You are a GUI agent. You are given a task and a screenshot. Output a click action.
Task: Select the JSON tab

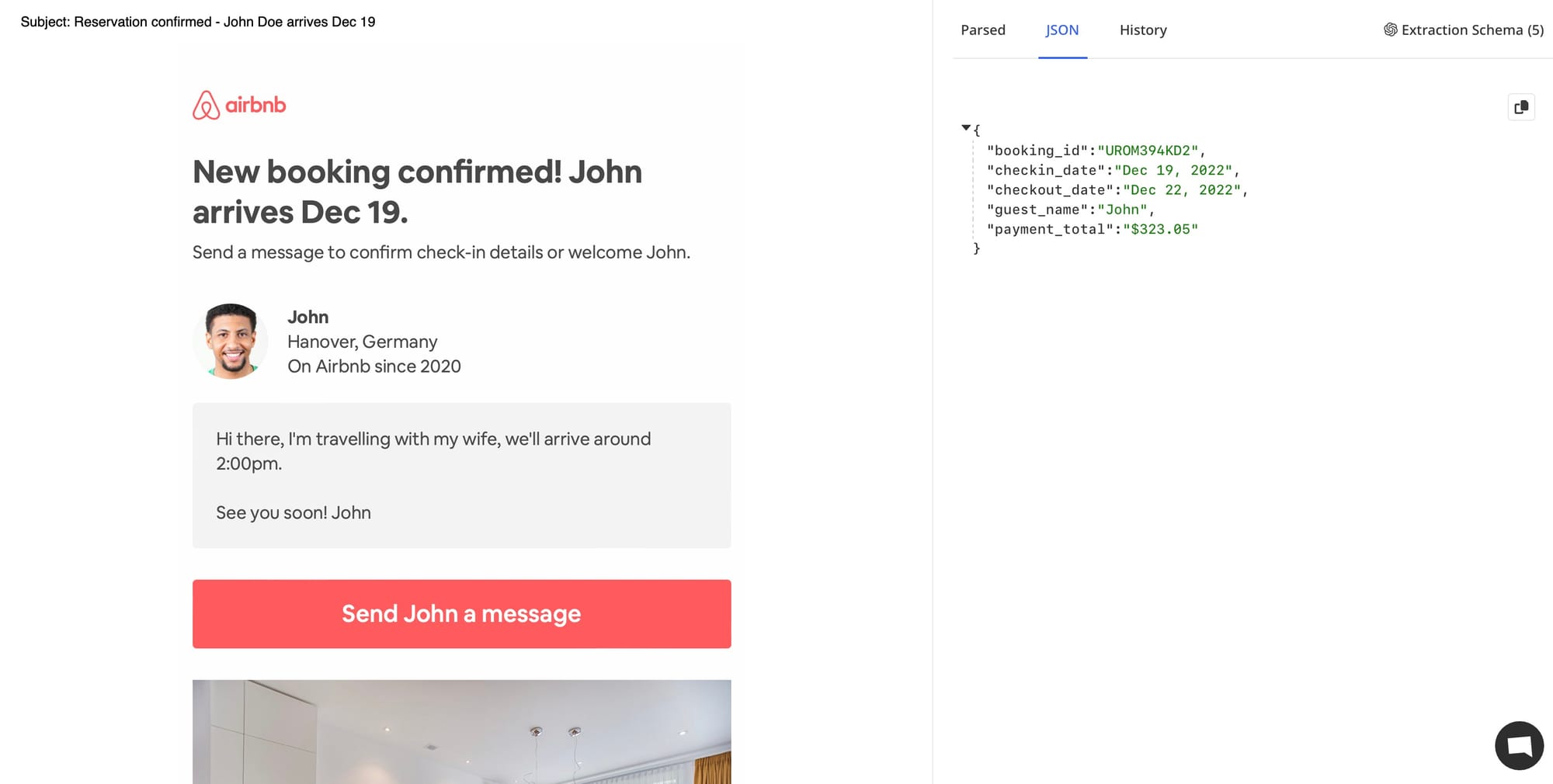coord(1061,30)
